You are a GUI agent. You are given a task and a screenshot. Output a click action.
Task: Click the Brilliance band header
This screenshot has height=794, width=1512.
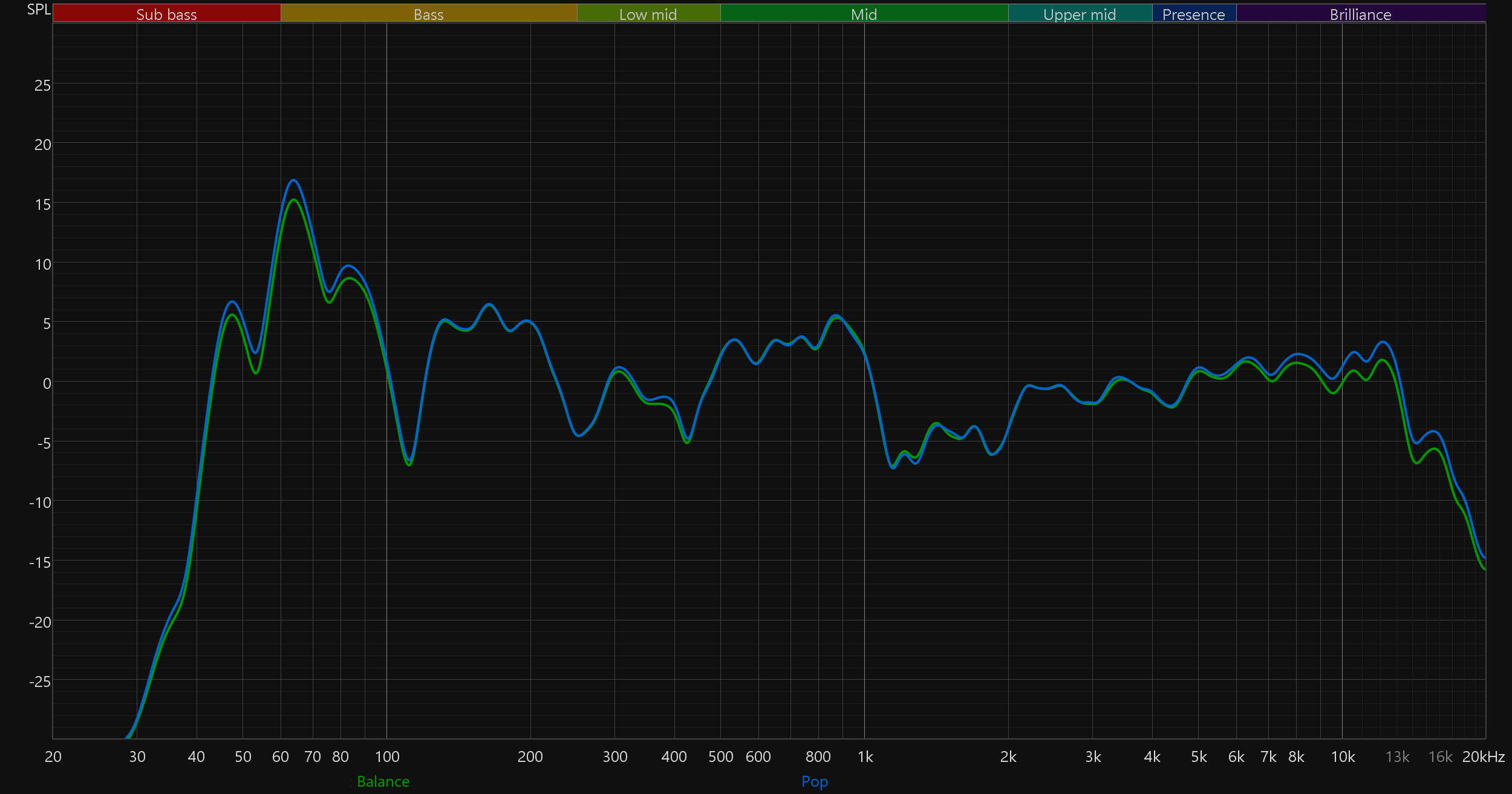click(x=1360, y=14)
